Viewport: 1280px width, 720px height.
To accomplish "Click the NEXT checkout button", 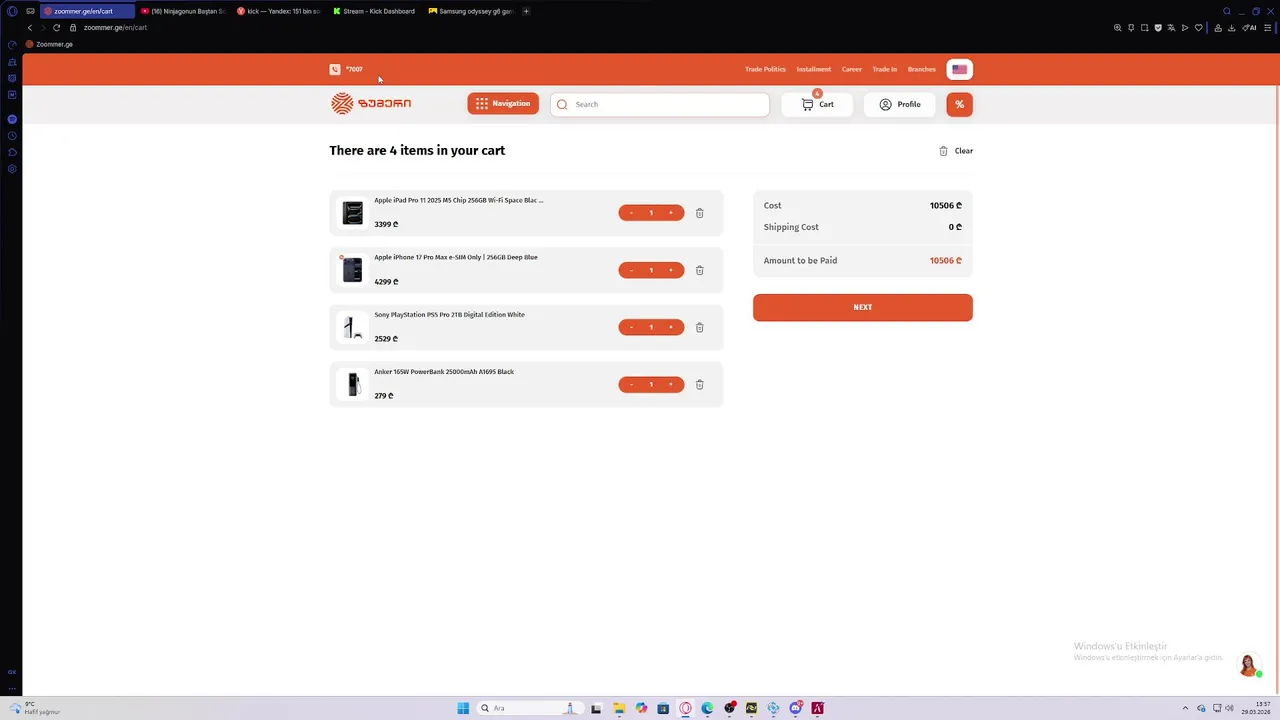I will pos(862,307).
